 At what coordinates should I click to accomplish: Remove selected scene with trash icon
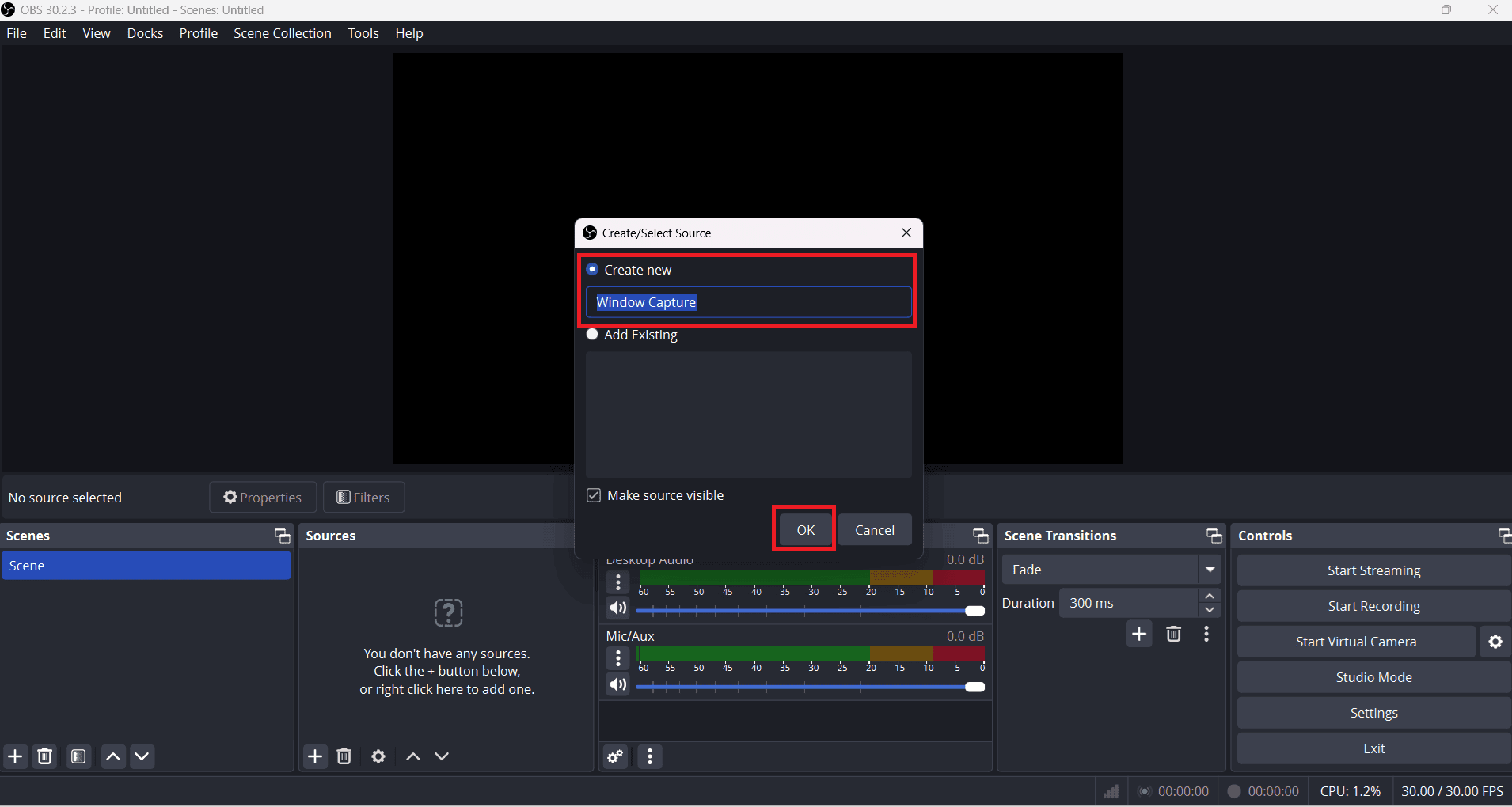[45, 756]
